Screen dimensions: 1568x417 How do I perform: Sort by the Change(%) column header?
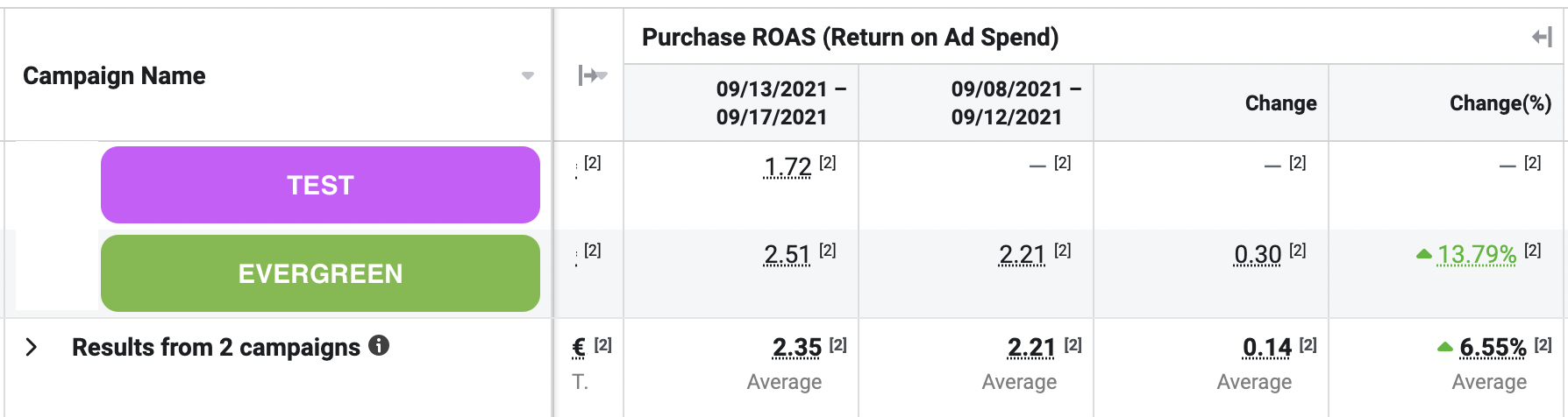pyautogui.click(x=1500, y=103)
